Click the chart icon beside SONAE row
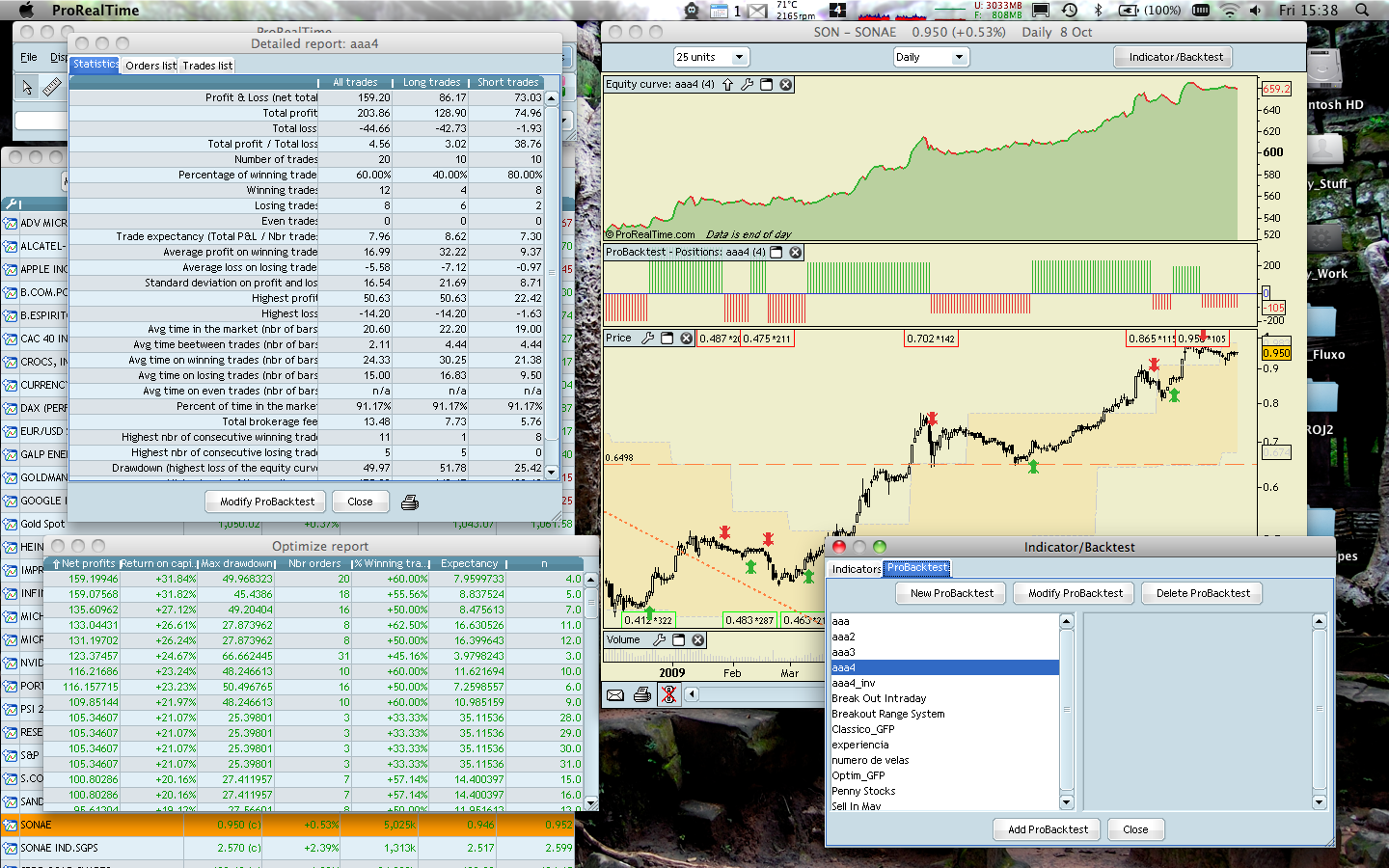The height and width of the screenshot is (868, 1389). click(11, 826)
